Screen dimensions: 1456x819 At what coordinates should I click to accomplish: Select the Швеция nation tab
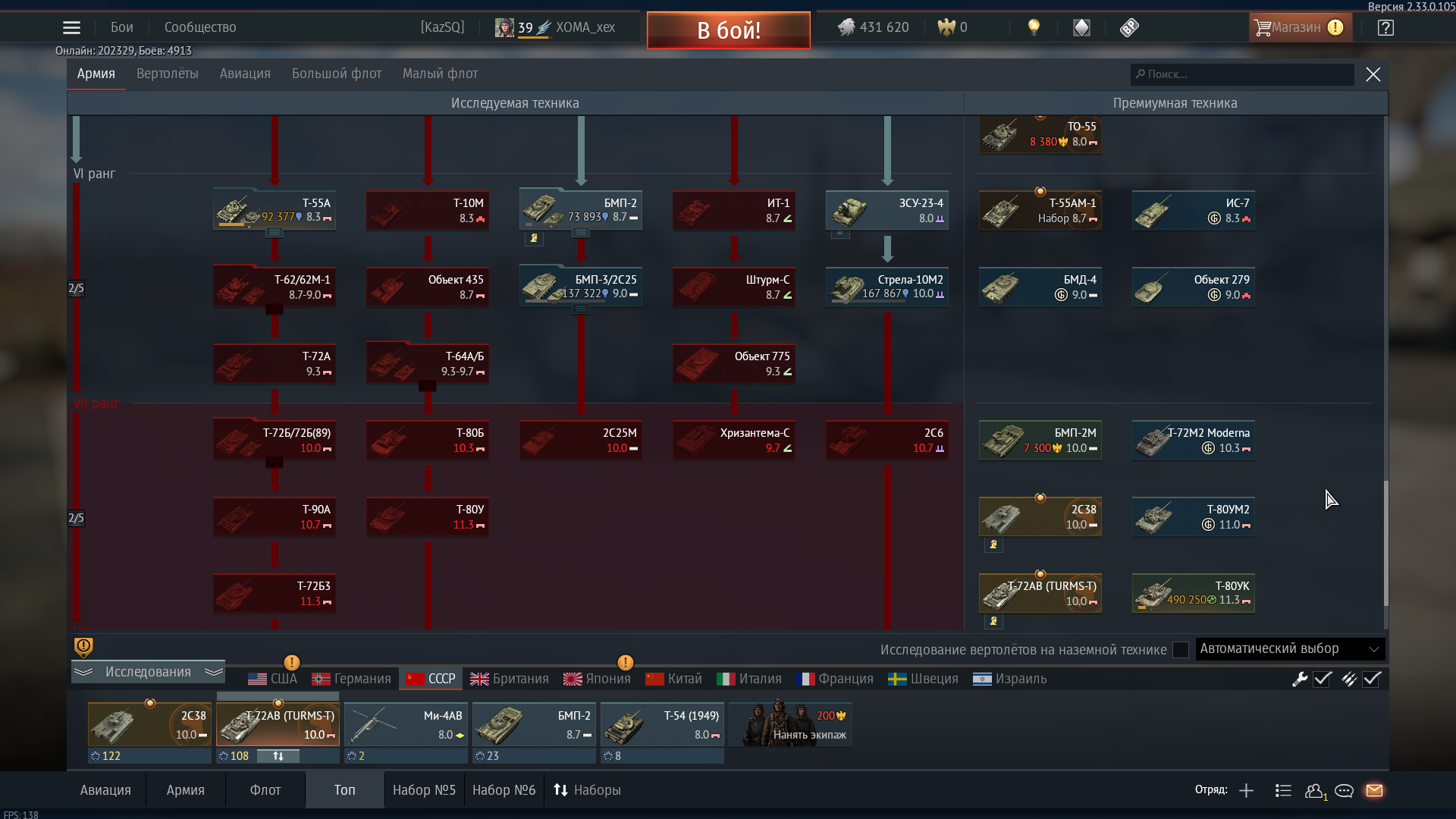pyautogui.click(x=923, y=679)
